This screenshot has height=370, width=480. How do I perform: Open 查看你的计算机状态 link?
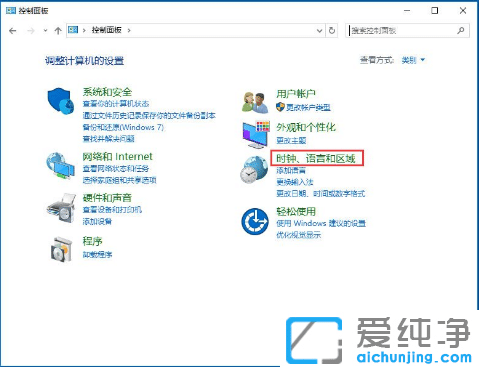pos(116,104)
